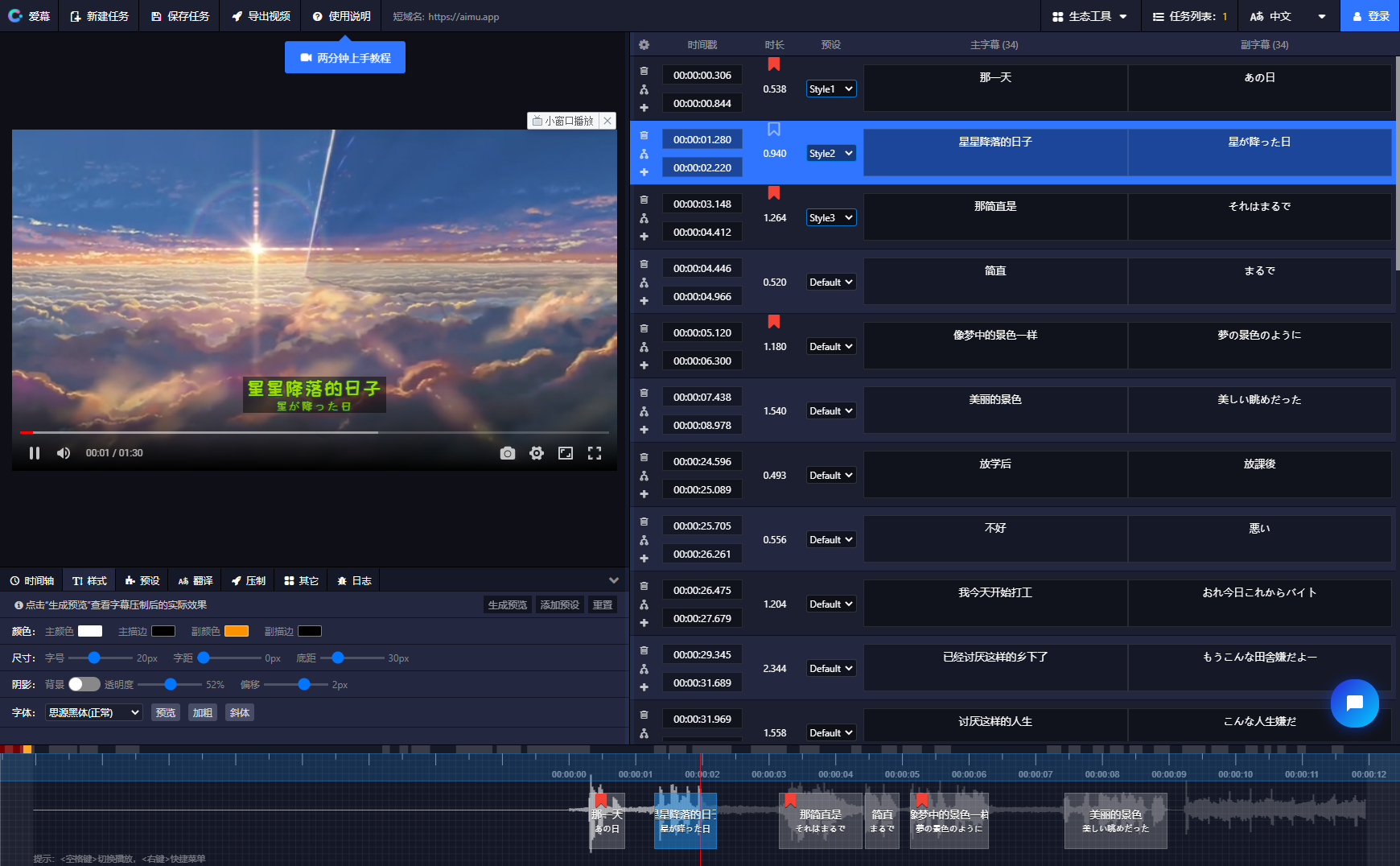Switch to the 预设 tab
This screenshot has width=1400, height=866.
[142, 580]
